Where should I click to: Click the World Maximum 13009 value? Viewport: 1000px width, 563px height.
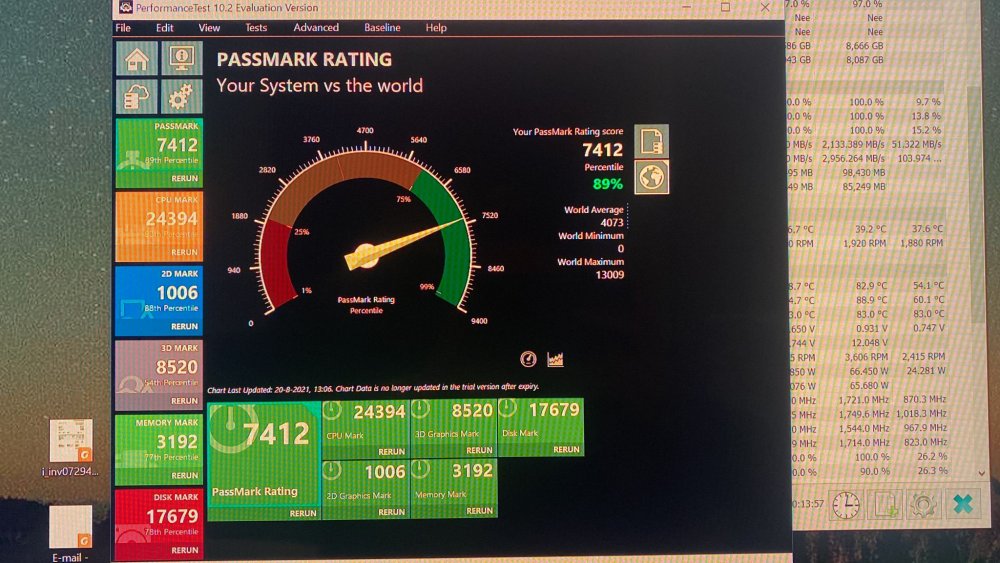coord(610,275)
